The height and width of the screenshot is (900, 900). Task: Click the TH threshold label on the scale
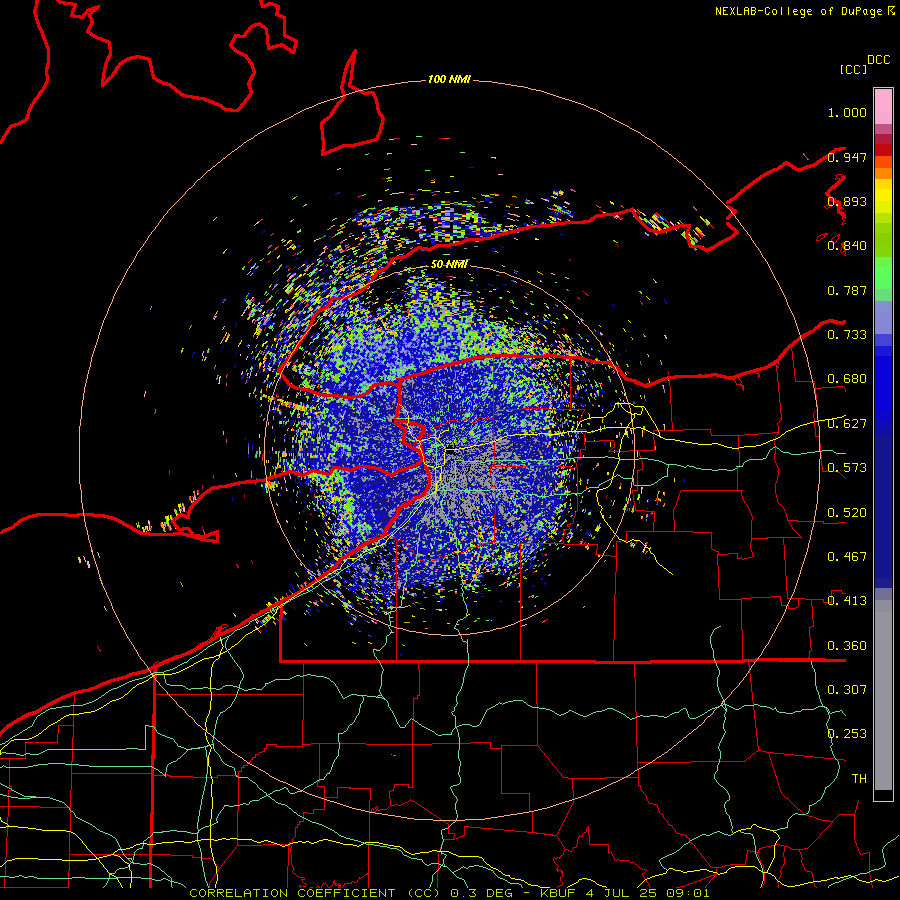859,779
